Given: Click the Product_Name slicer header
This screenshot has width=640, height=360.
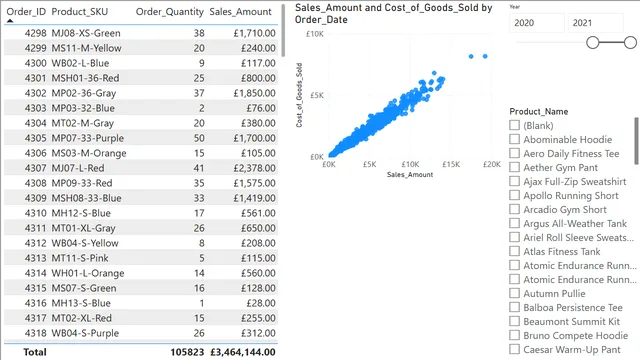Looking at the screenshot, I should (538, 111).
